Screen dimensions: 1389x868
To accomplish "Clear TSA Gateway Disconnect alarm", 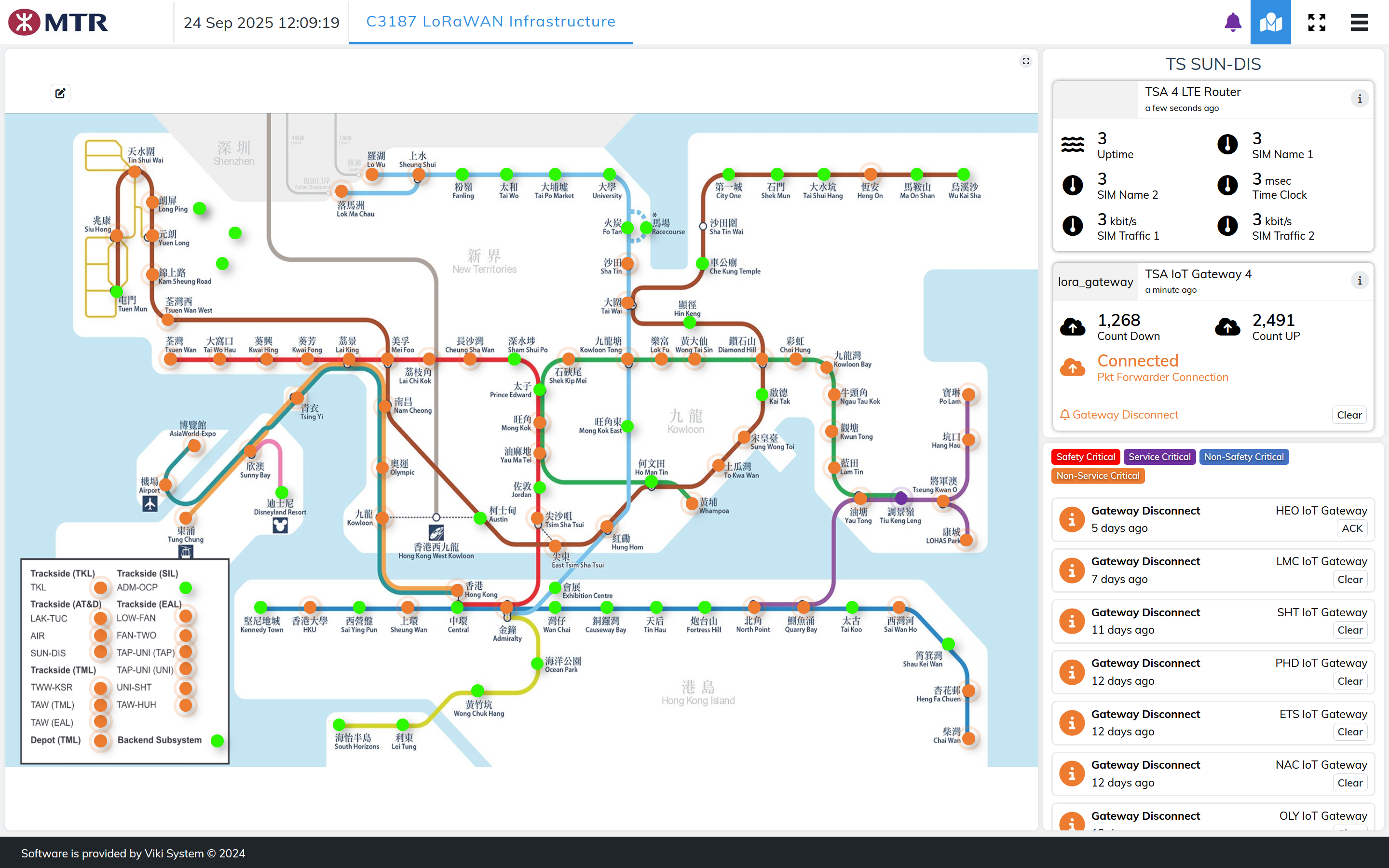I will [x=1349, y=415].
